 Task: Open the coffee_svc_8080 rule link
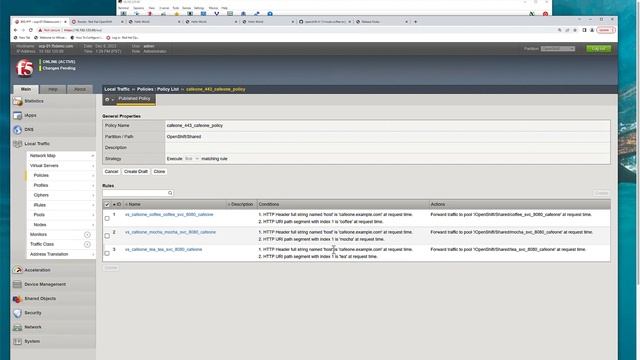[169, 215]
